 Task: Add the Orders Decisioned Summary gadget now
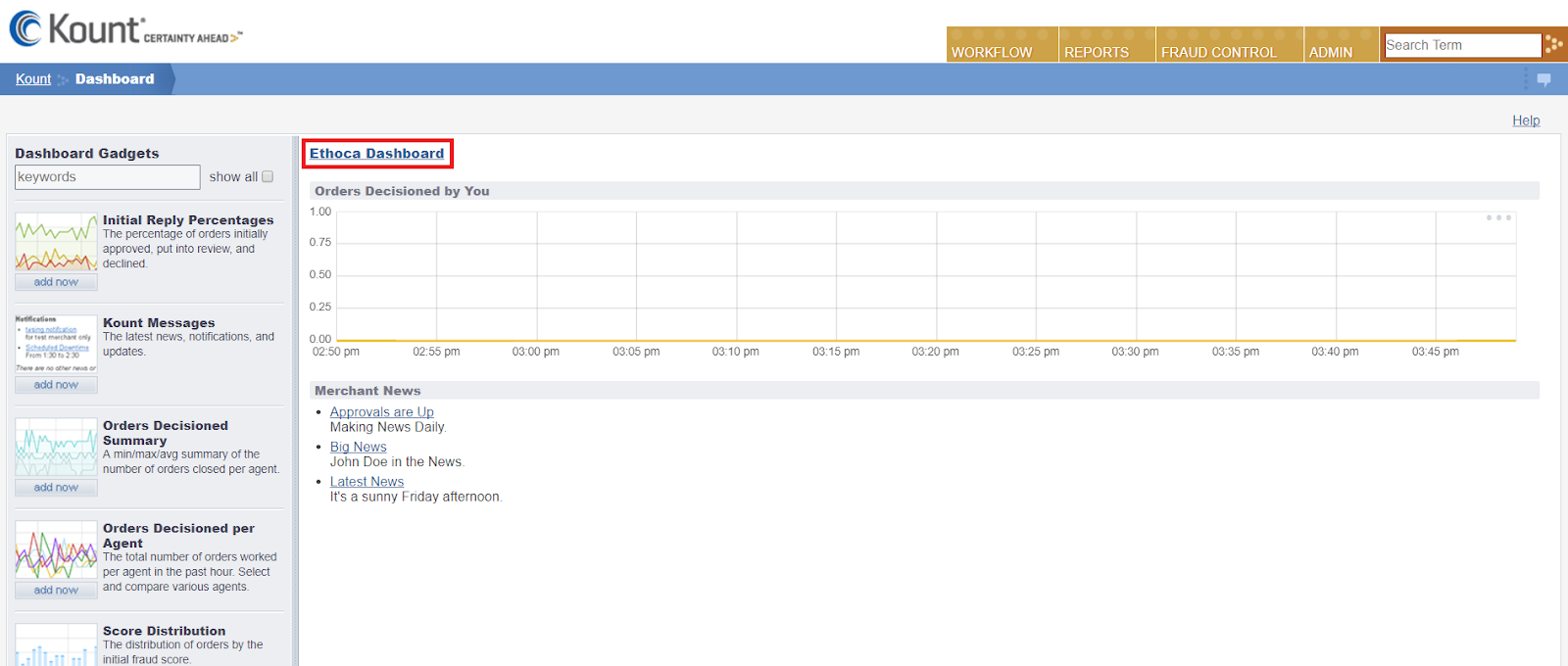tap(56, 488)
